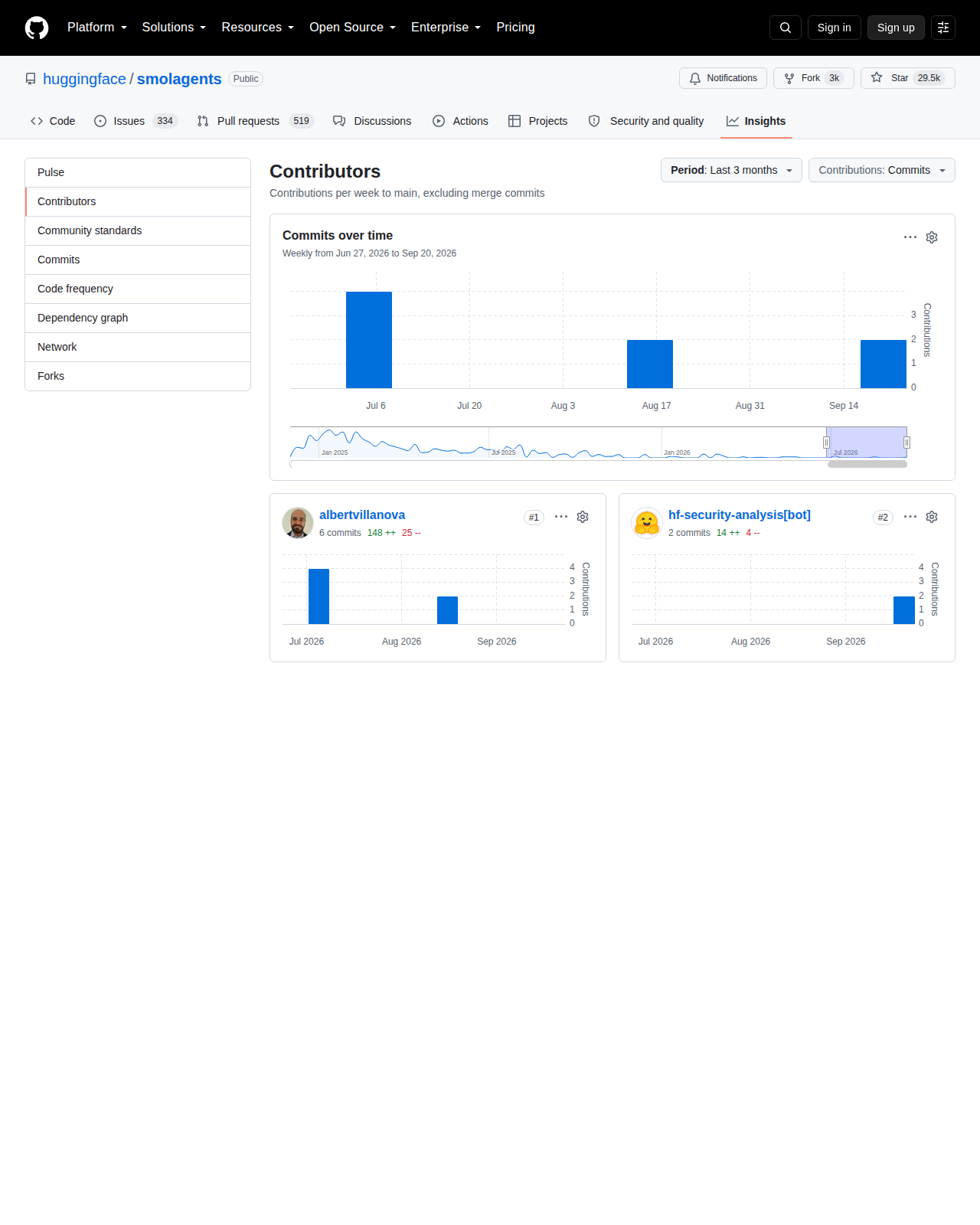Open the Pull requests tab
The image size is (980, 1225).
(x=255, y=121)
